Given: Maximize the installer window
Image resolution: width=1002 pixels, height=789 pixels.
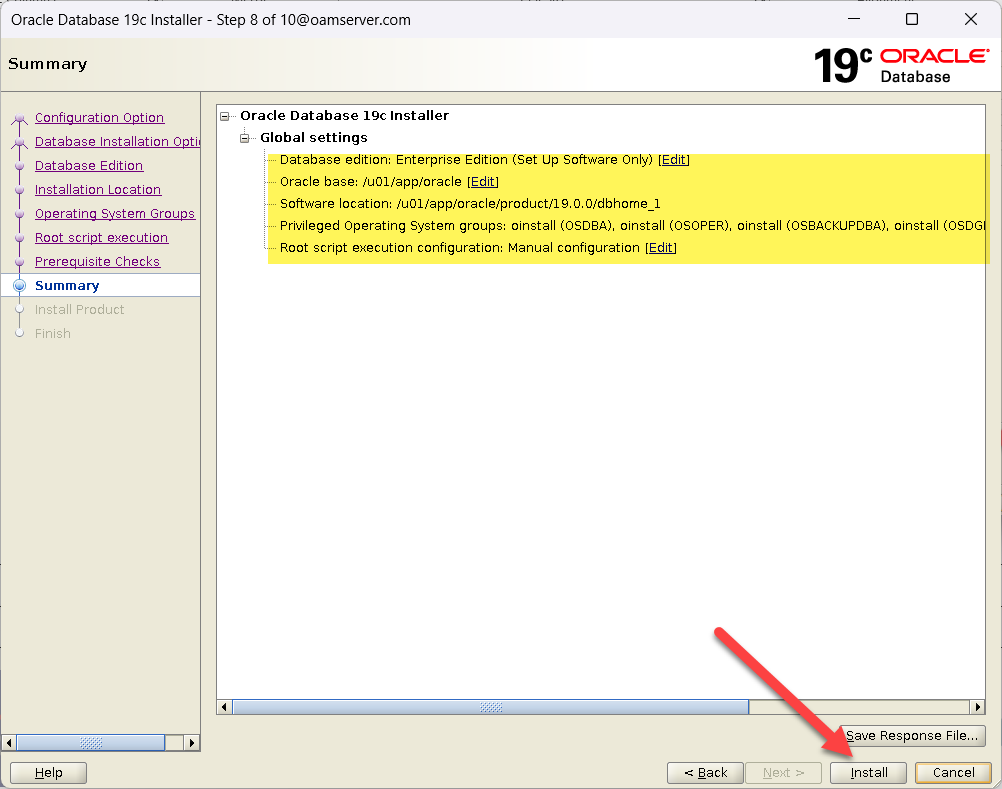Looking at the screenshot, I should click(x=911, y=19).
